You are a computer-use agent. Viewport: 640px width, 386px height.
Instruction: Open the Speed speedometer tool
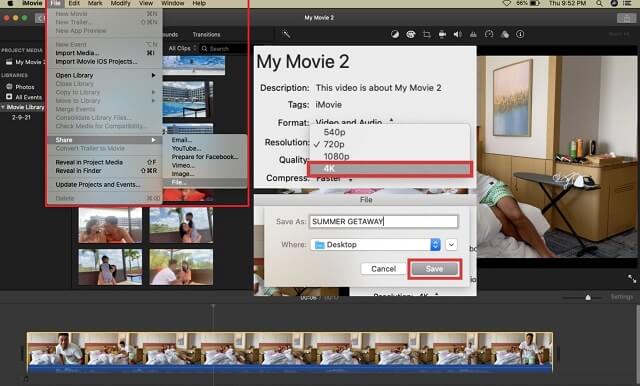489,35
